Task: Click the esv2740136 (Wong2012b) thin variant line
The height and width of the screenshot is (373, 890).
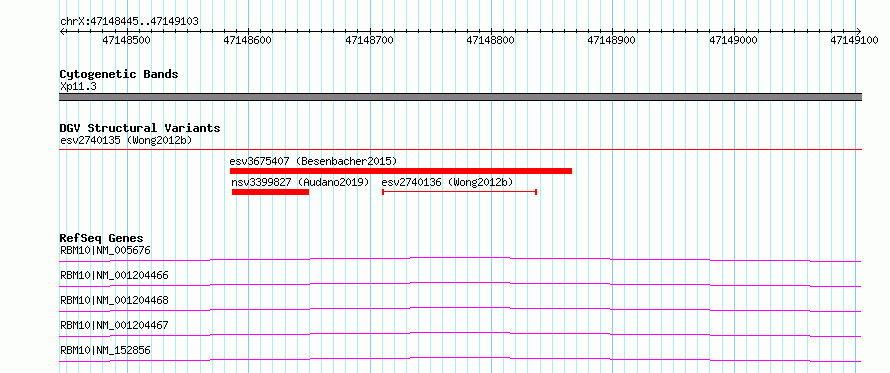Action: pyautogui.click(x=460, y=192)
